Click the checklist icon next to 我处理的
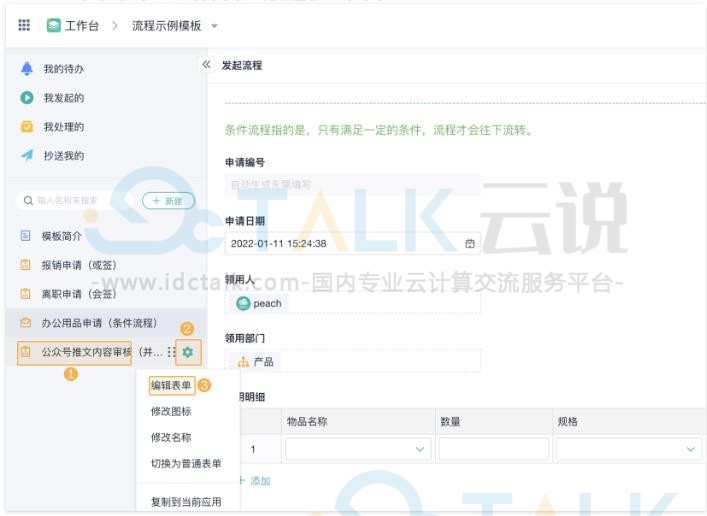The image size is (707, 516). 27,127
